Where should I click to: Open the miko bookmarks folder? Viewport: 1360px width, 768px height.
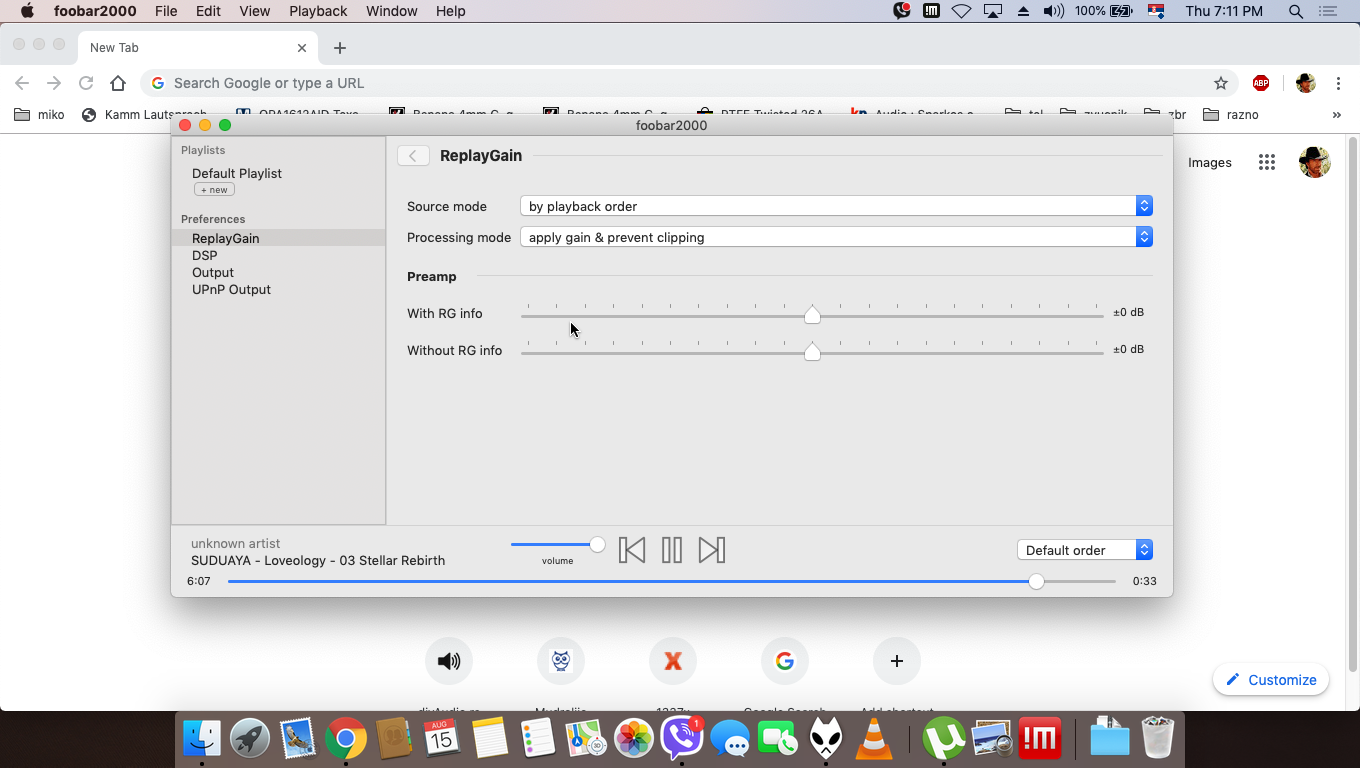pyautogui.click(x=40, y=114)
